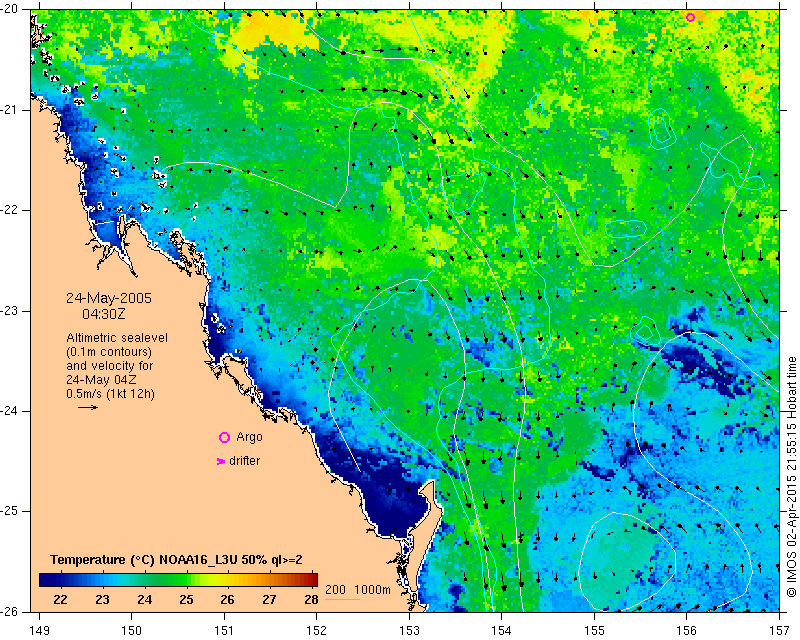
Task: Click longitude axis label '149'
Action: [40, 631]
